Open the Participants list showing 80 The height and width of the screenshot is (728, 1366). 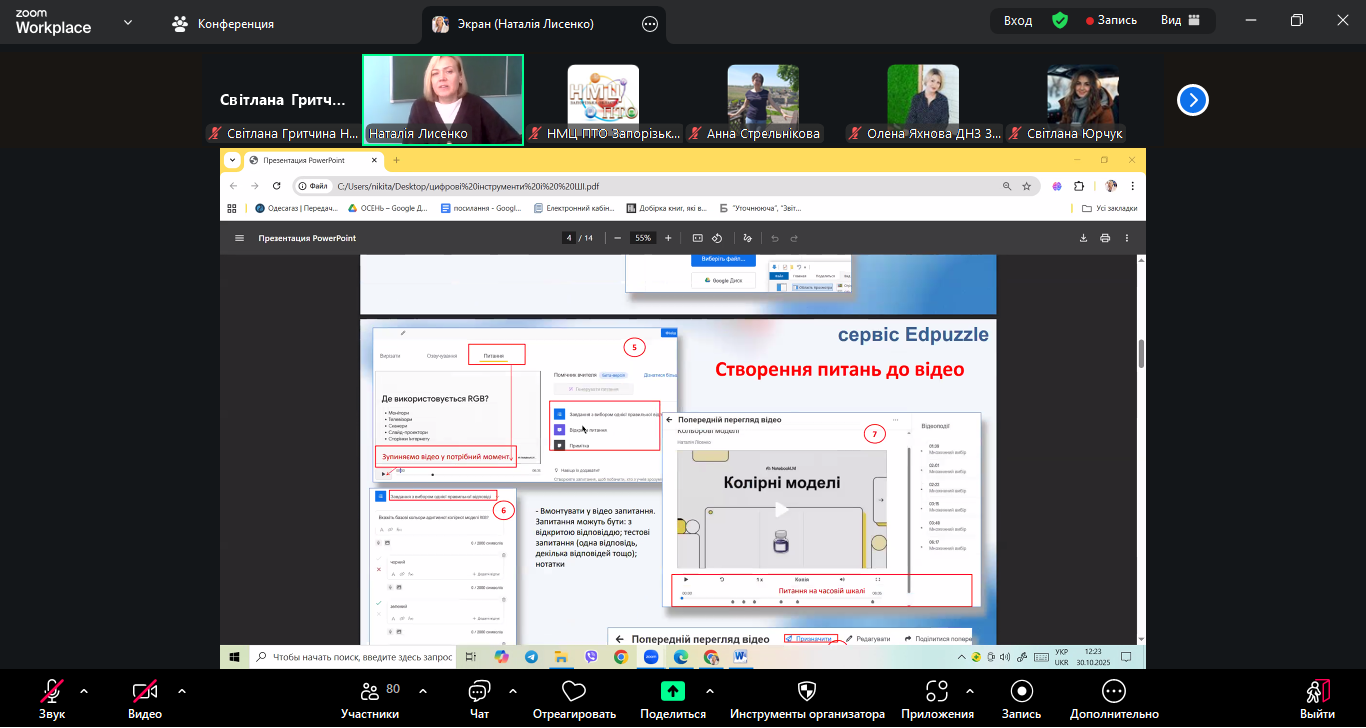pyautogui.click(x=370, y=692)
